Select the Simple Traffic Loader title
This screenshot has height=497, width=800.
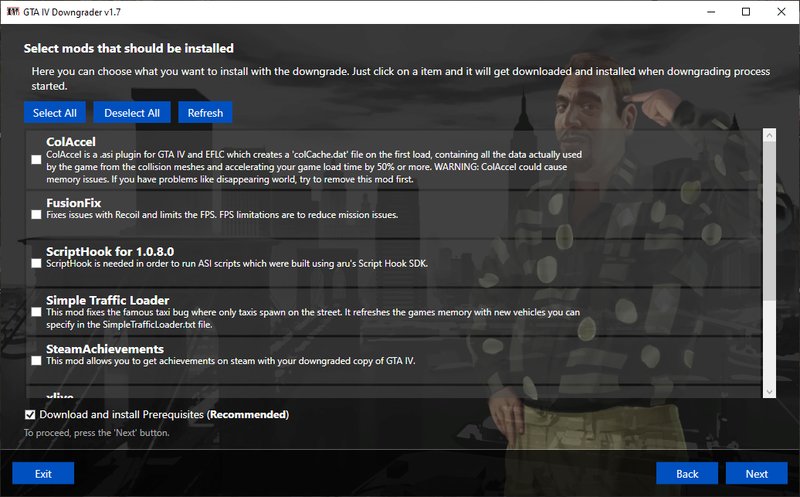(108, 300)
